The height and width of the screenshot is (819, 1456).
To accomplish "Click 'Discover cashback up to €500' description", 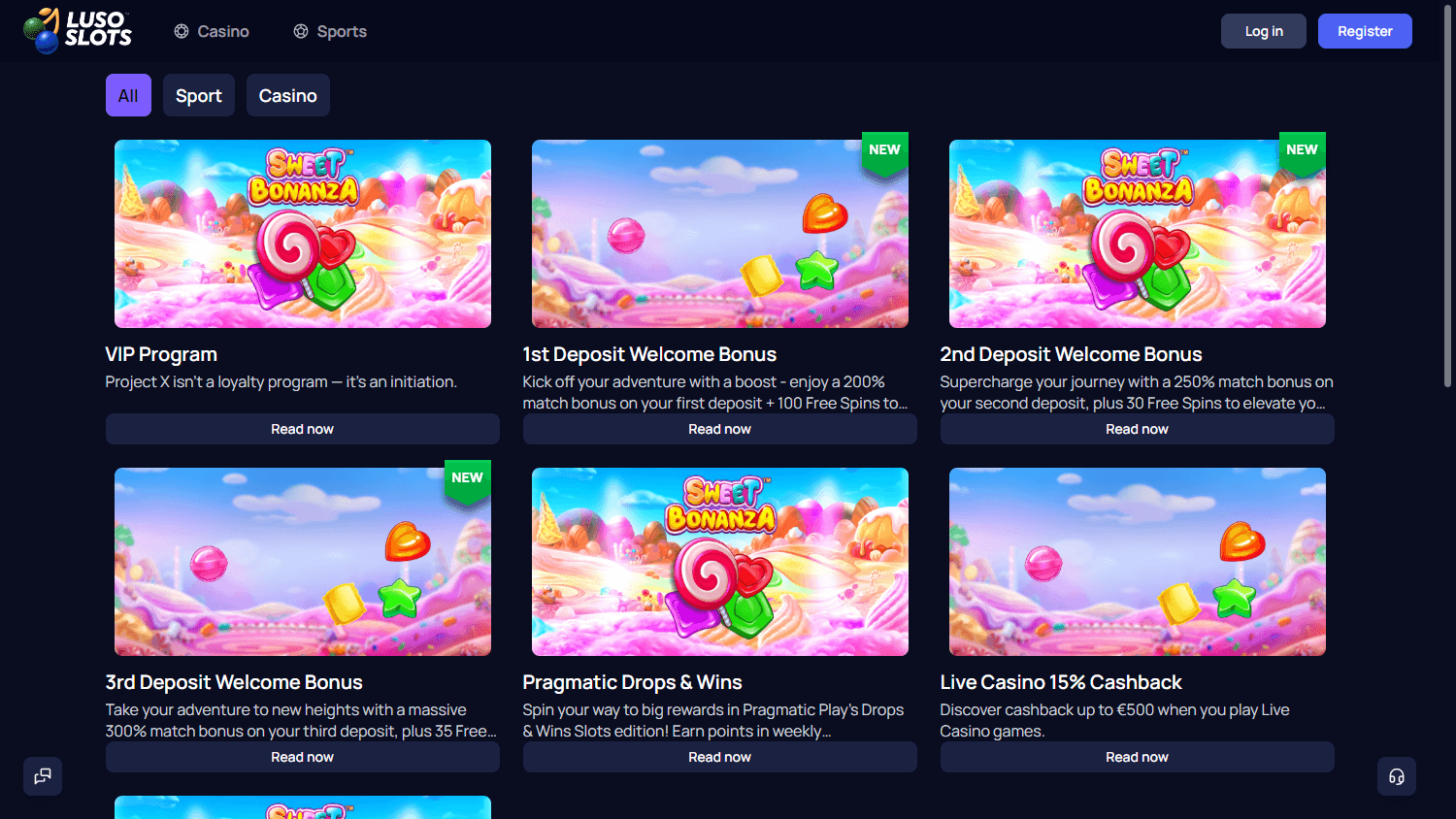I will (1114, 720).
